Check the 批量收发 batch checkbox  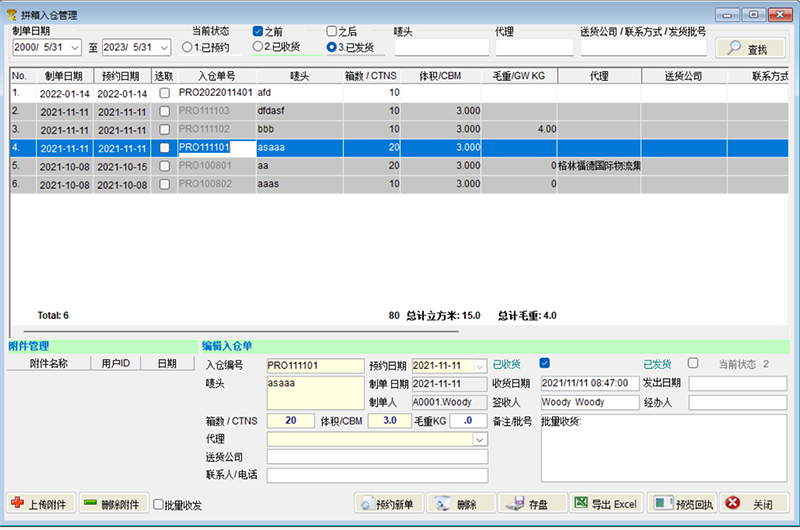point(159,505)
